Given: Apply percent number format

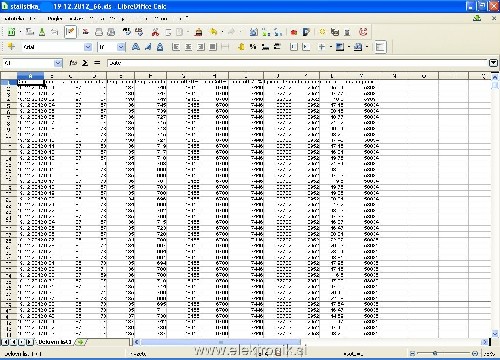Looking at the screenshot, I should [x=253, y=47].
